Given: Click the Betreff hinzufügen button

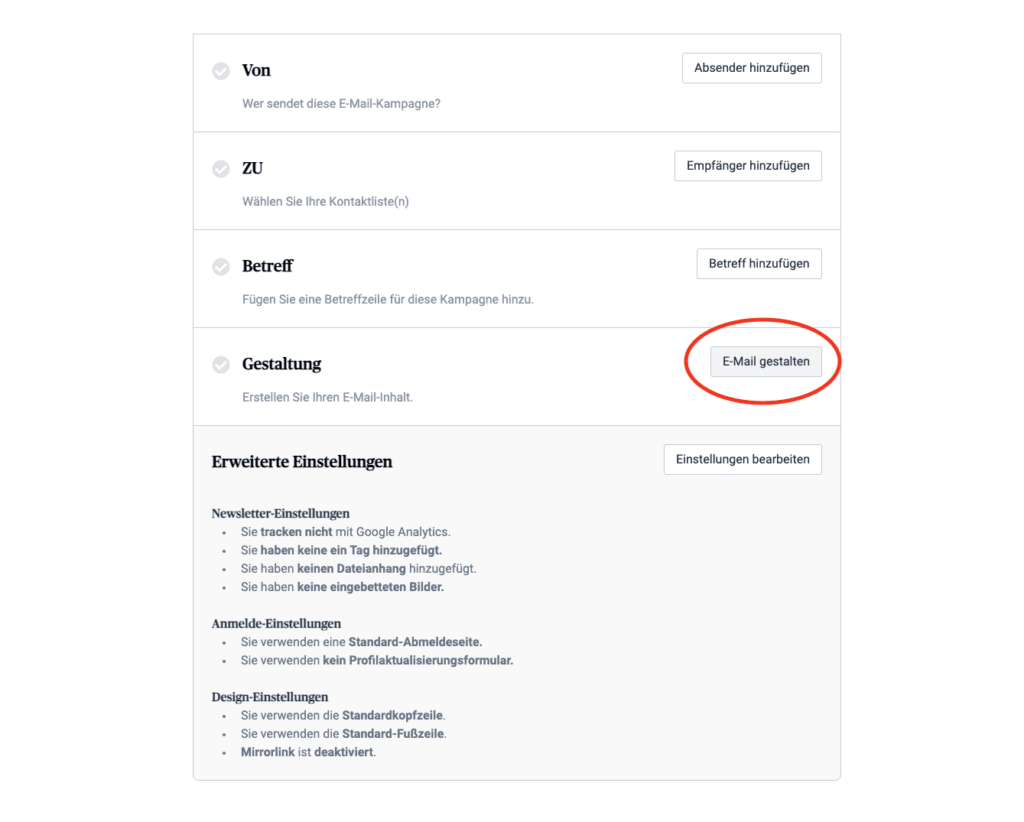Looking at the screenshot, I should pyautogui.click(x=759, y=264).
